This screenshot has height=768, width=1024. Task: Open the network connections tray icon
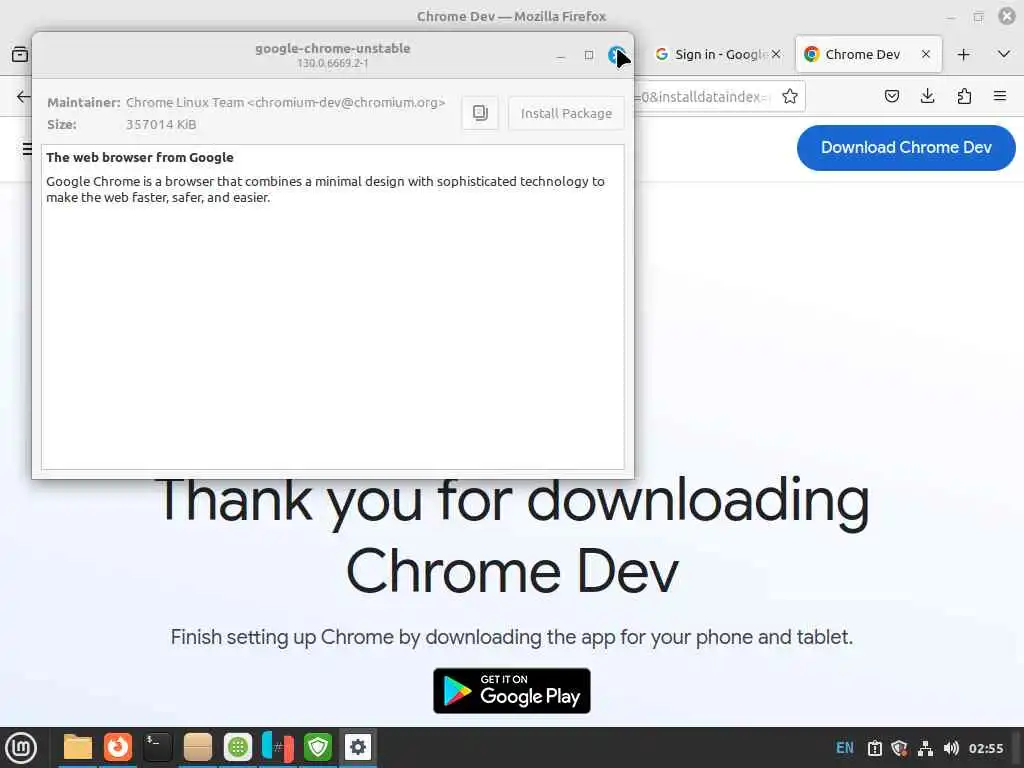tap(925, 748)
